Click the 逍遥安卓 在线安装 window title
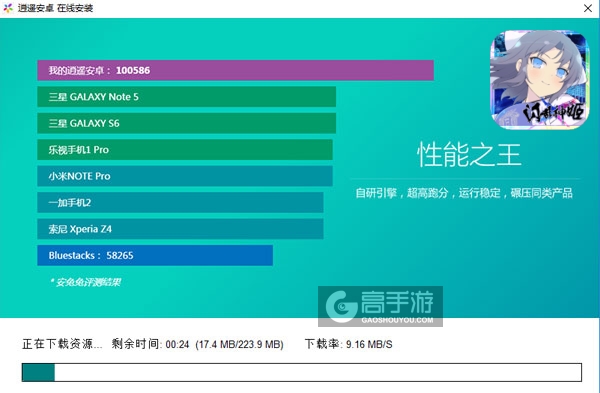 [55, 8]
